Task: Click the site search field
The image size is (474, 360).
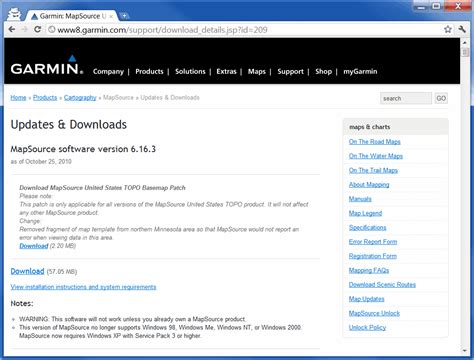Action: coord(406,98)
